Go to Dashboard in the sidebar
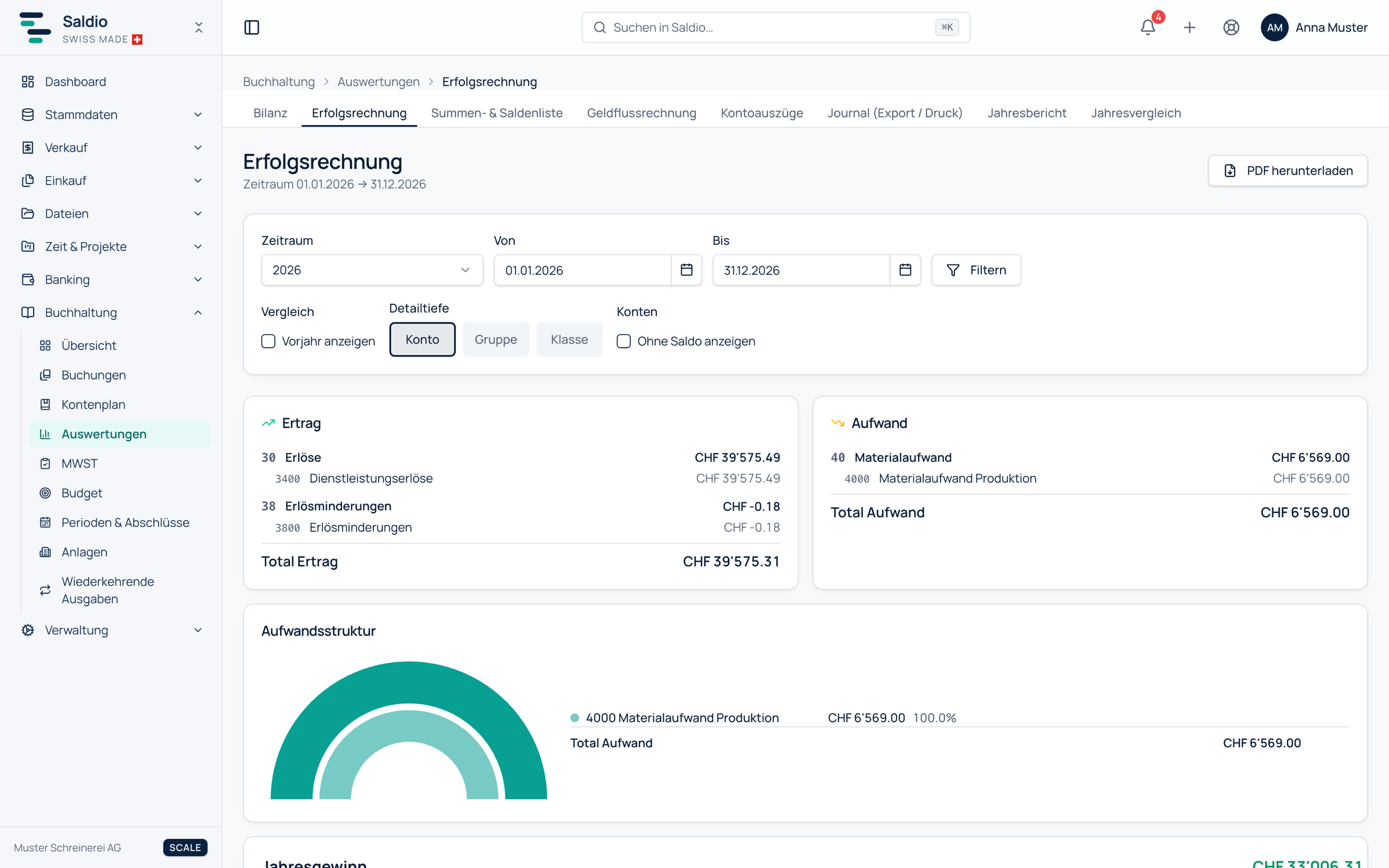Viewport: 1389px width, 868px height. pos(111,82)
